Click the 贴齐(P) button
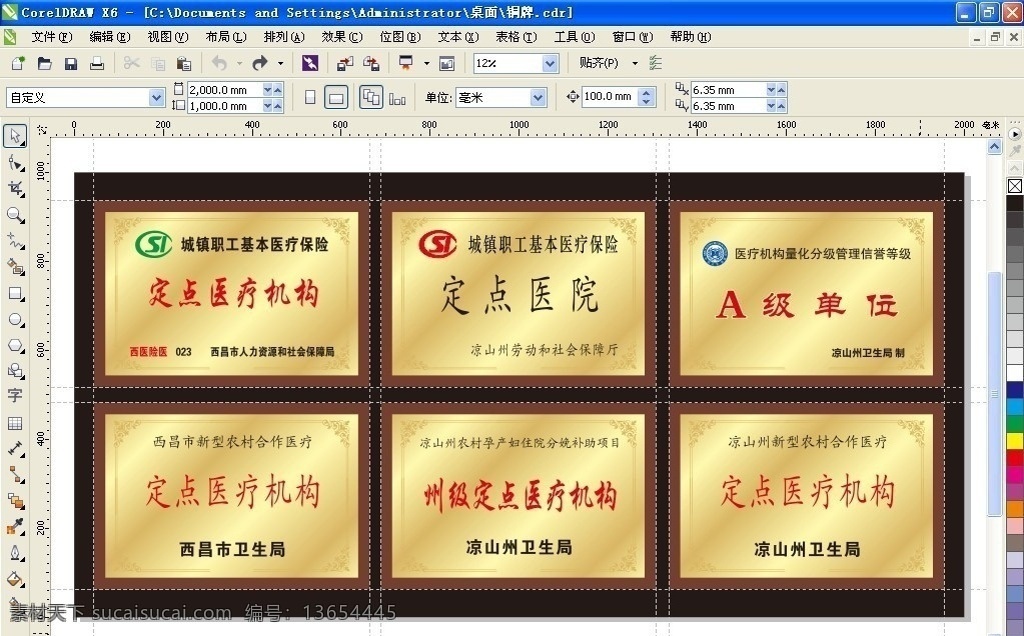1024x636 pixels. tap(599, 63)
